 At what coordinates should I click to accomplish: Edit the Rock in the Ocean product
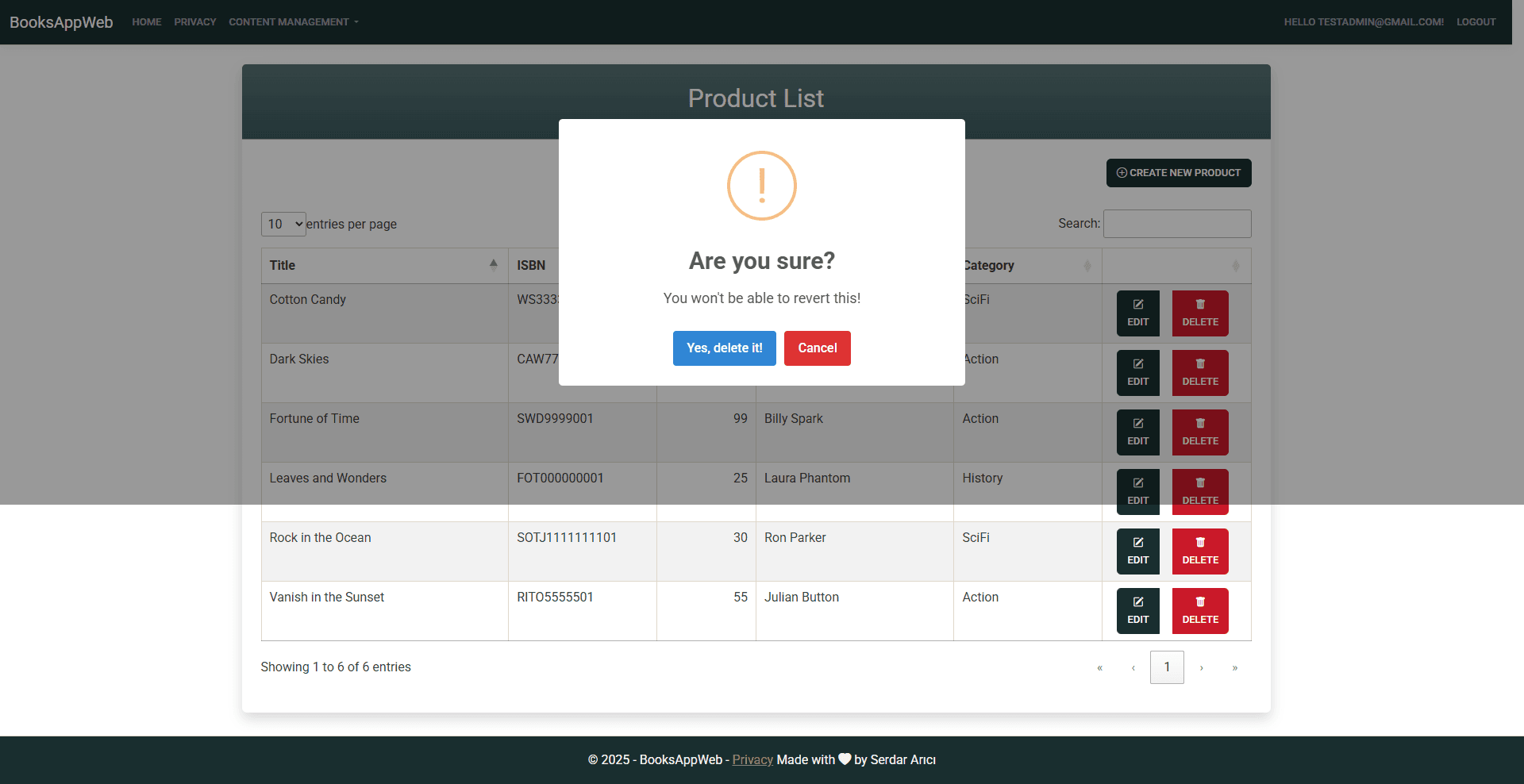1137,551
